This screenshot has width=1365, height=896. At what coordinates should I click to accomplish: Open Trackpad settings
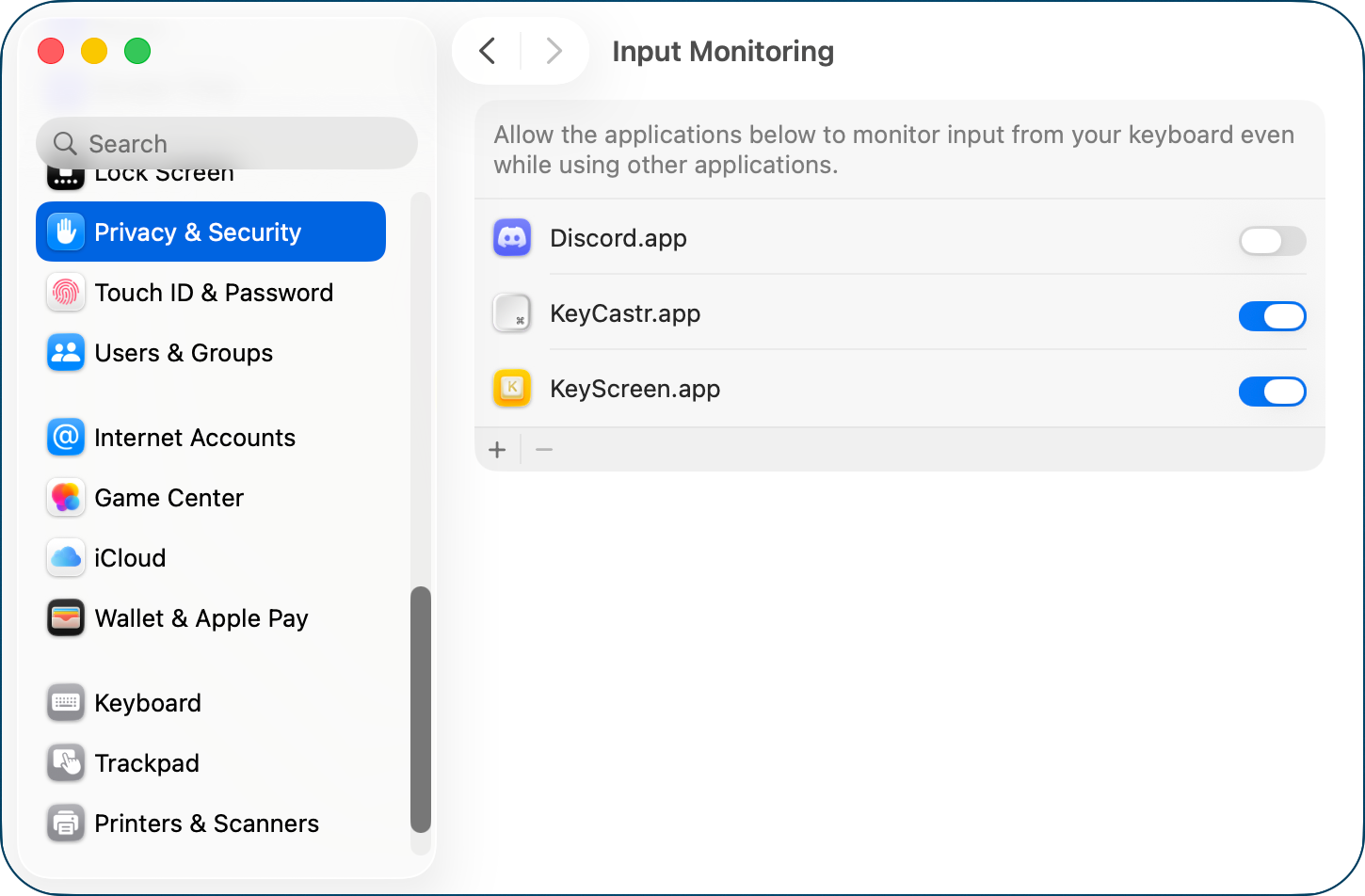pos(211,762)
